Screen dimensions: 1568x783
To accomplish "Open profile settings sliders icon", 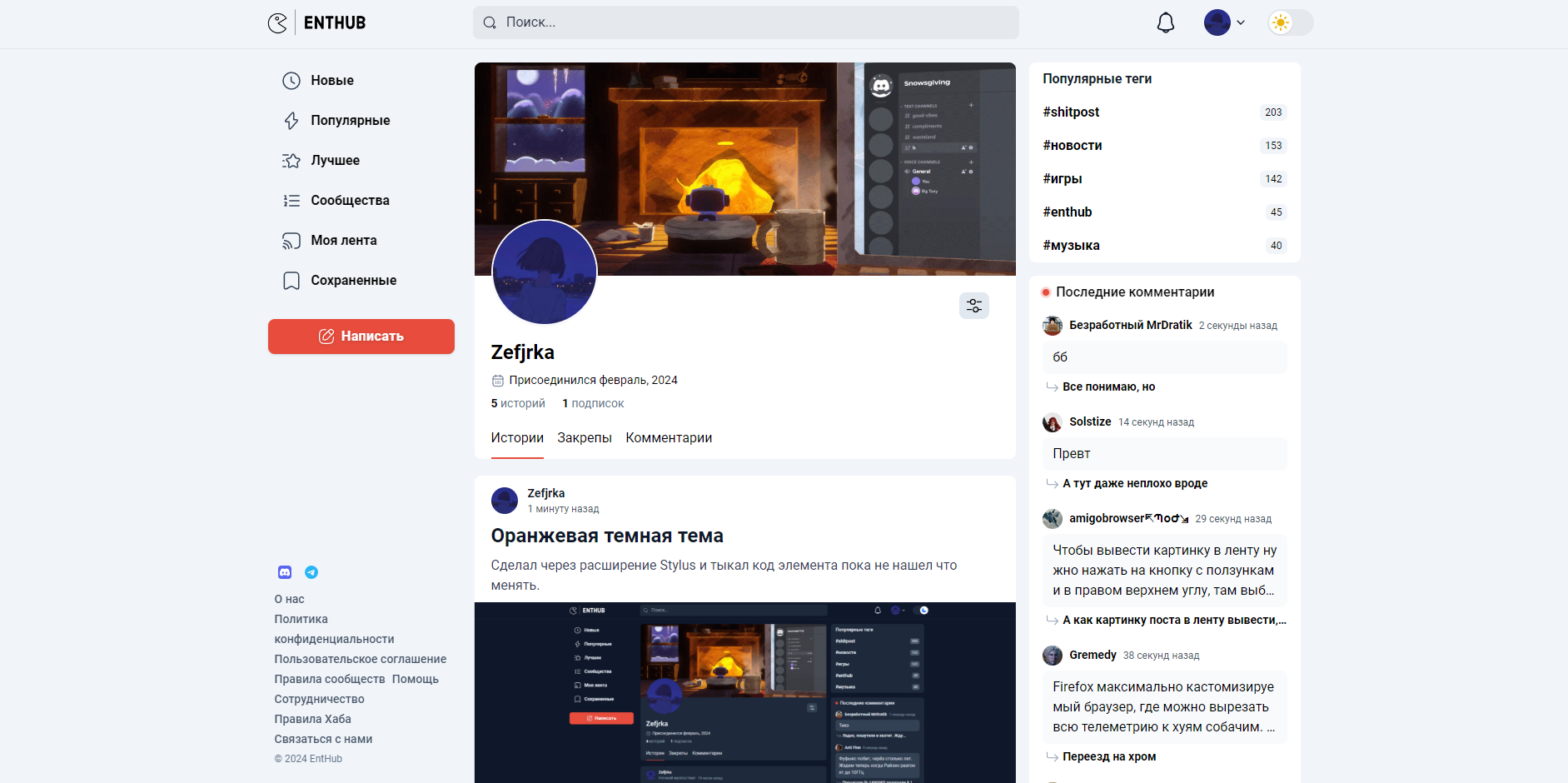I will coord(974,306).
